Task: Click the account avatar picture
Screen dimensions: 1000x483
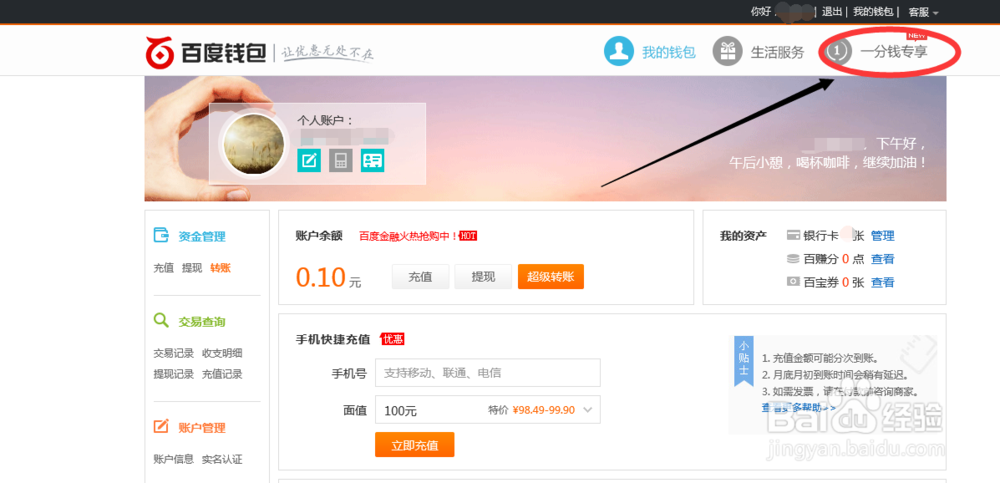Action: click(254, 144)
